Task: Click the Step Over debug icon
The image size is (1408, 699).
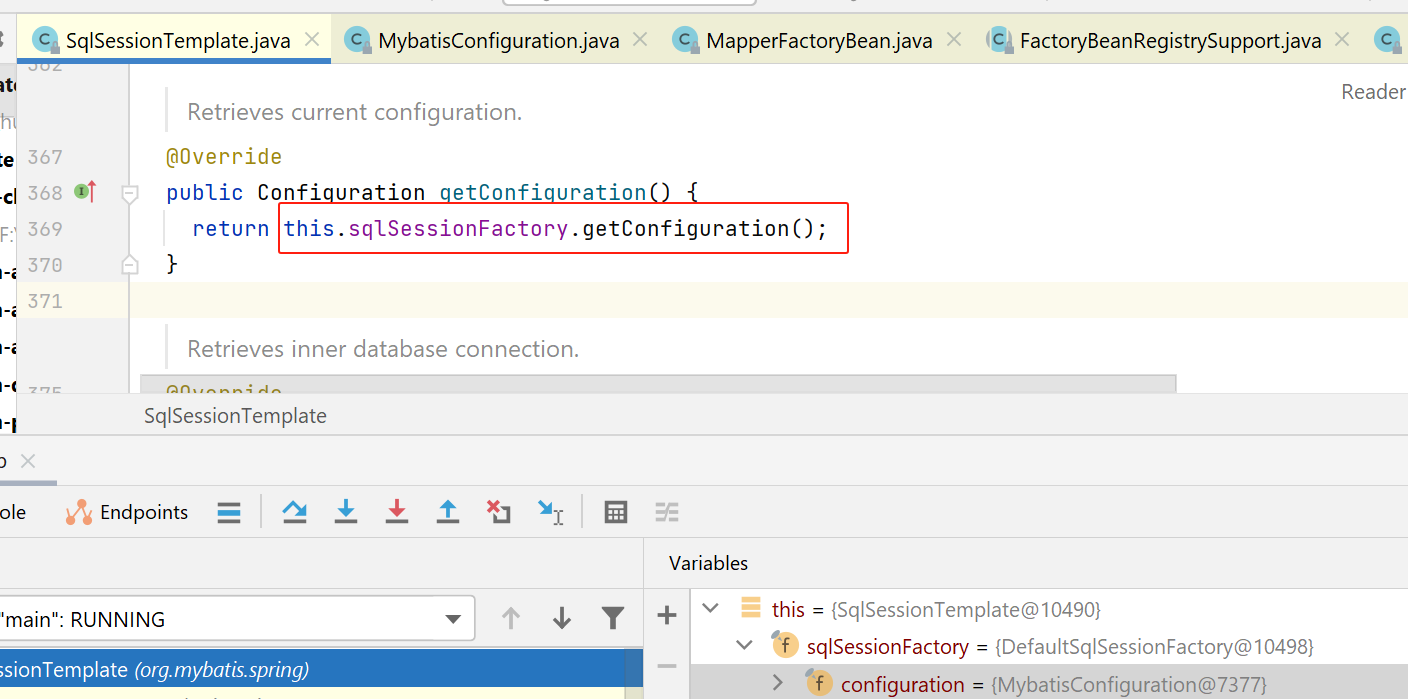Action: (295, 512)
